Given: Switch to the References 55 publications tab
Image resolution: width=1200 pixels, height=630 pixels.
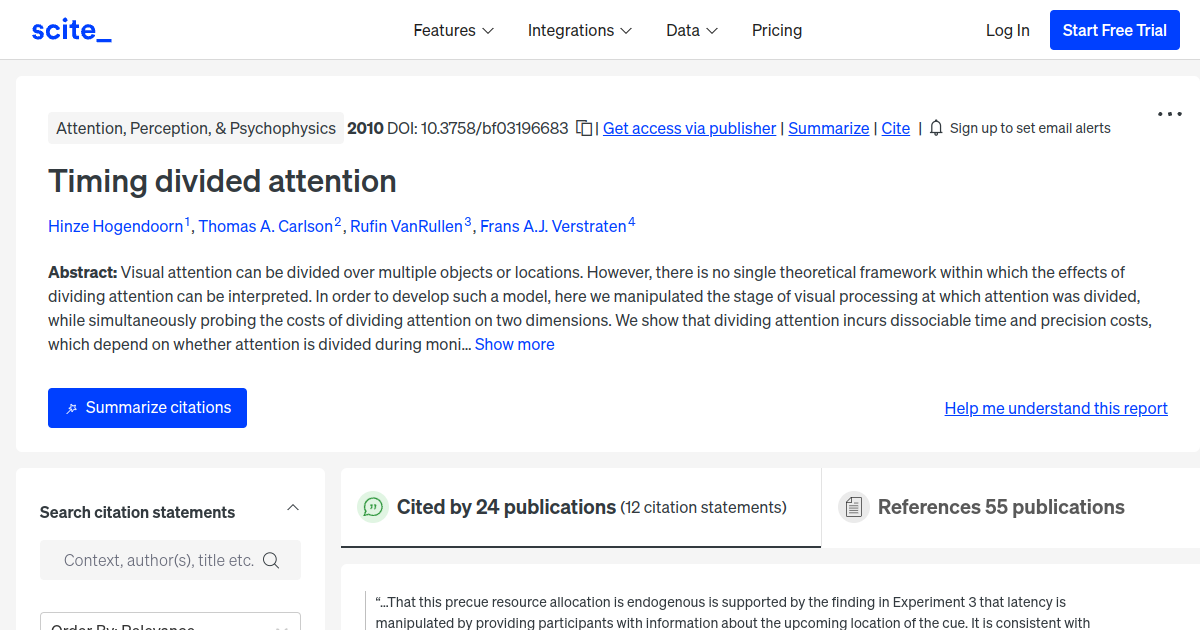Looking at the screenshot, I should [1000, 507].
